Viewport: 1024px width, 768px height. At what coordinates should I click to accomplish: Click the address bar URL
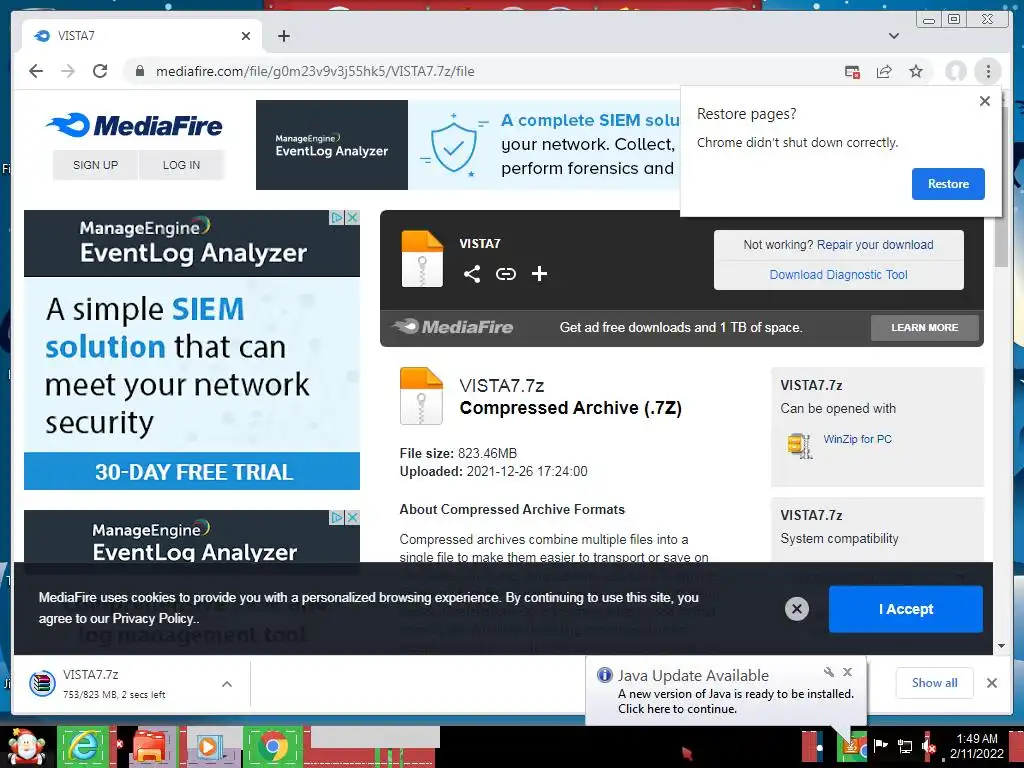pyautogui.click(x=315, y=71)
